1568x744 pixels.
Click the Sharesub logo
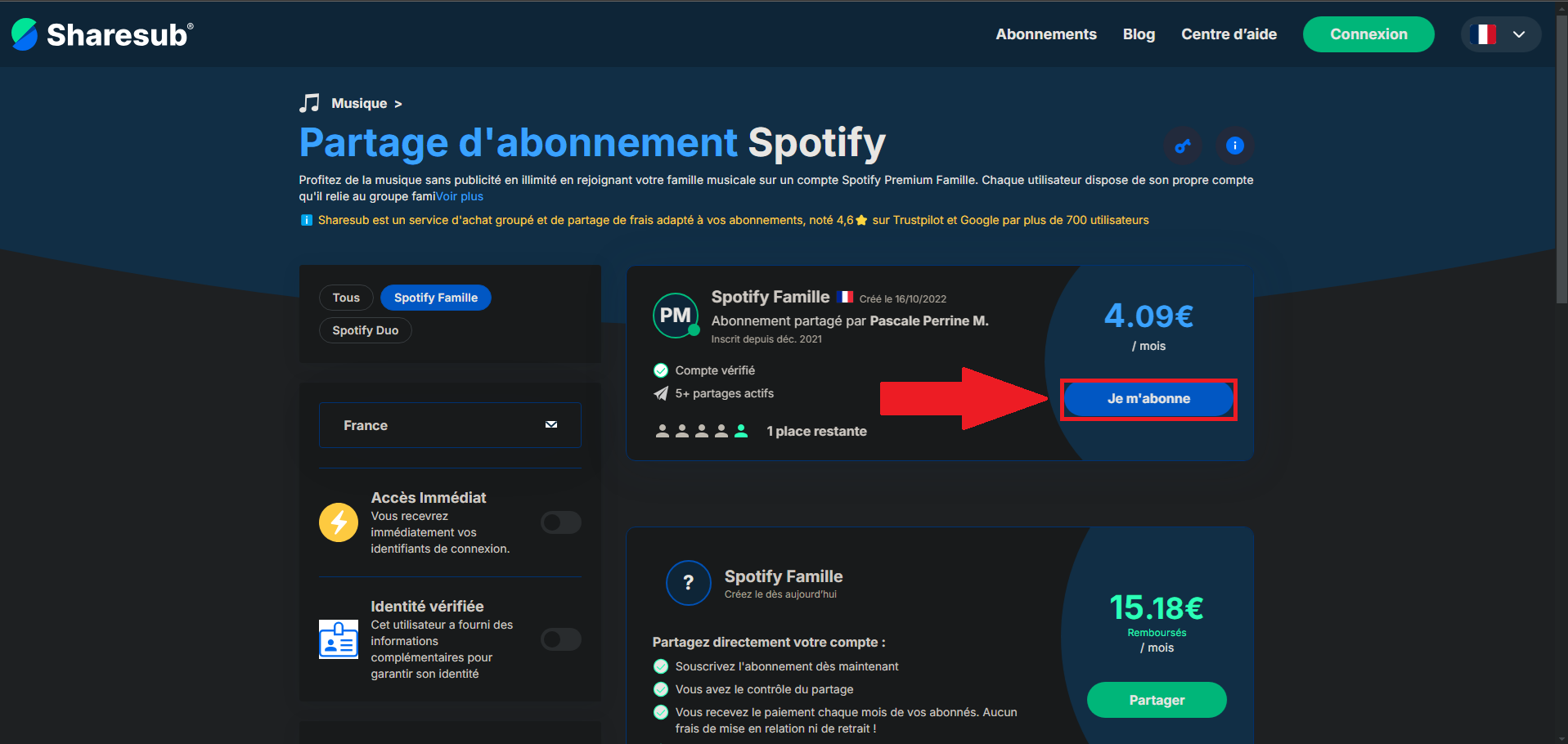pos(102,34)
